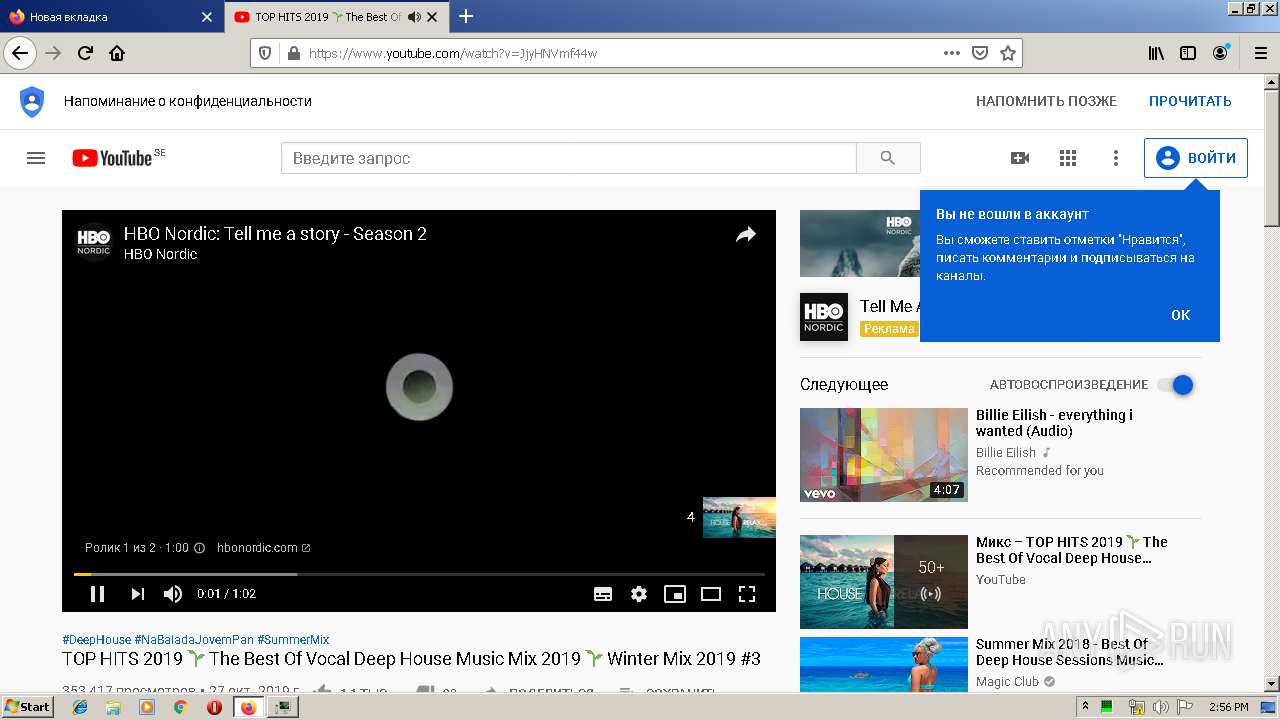Skip to the next video
Viewport: 1280px width, 720px height.
click(x=137, y=594)
